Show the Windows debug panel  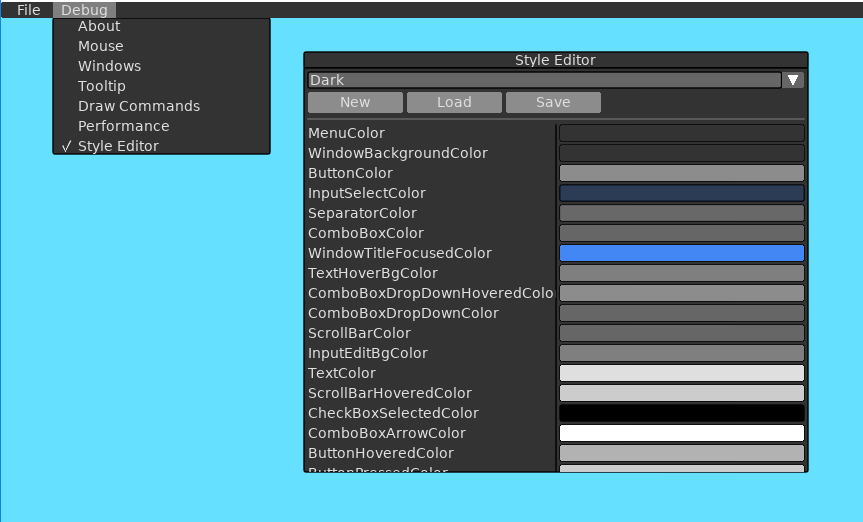(110, 66)
